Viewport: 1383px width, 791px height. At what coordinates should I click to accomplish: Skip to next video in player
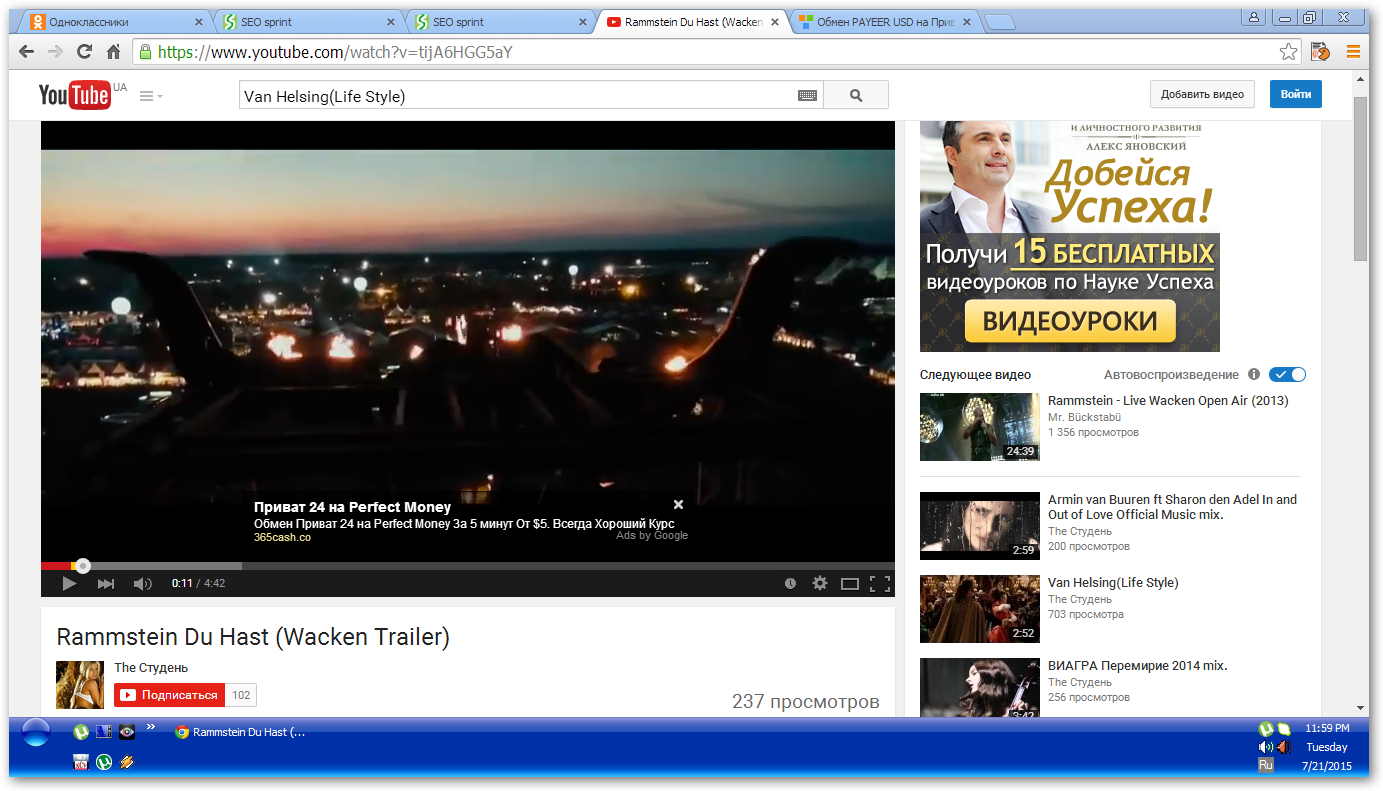coord(105,583)
